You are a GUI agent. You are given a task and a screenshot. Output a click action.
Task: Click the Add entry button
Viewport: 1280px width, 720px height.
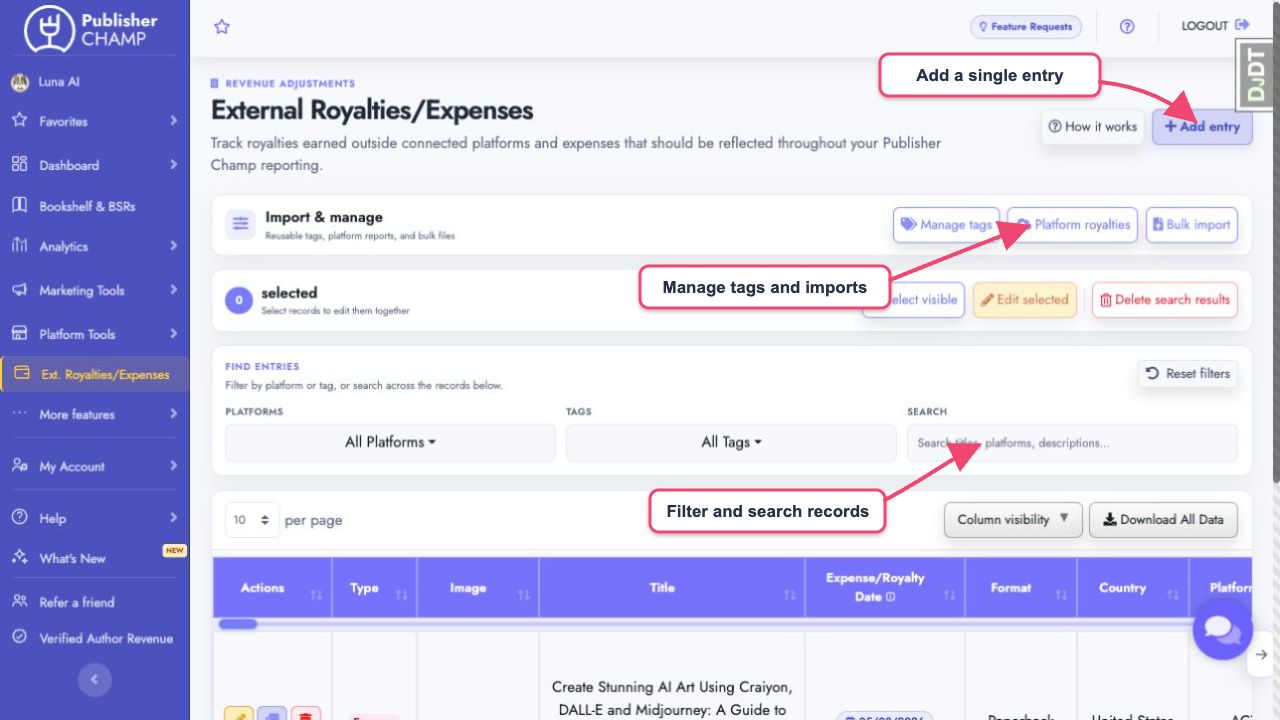[x=1202, y=127]
